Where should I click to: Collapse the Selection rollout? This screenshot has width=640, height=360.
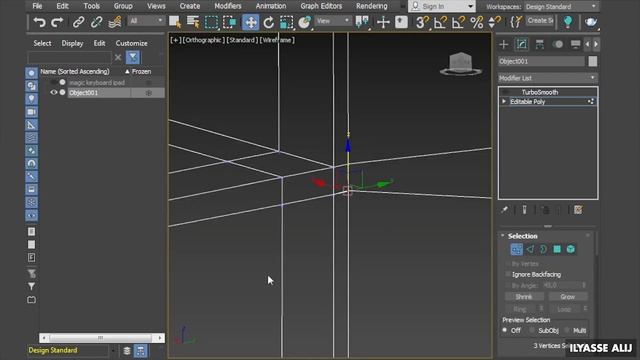503,236
